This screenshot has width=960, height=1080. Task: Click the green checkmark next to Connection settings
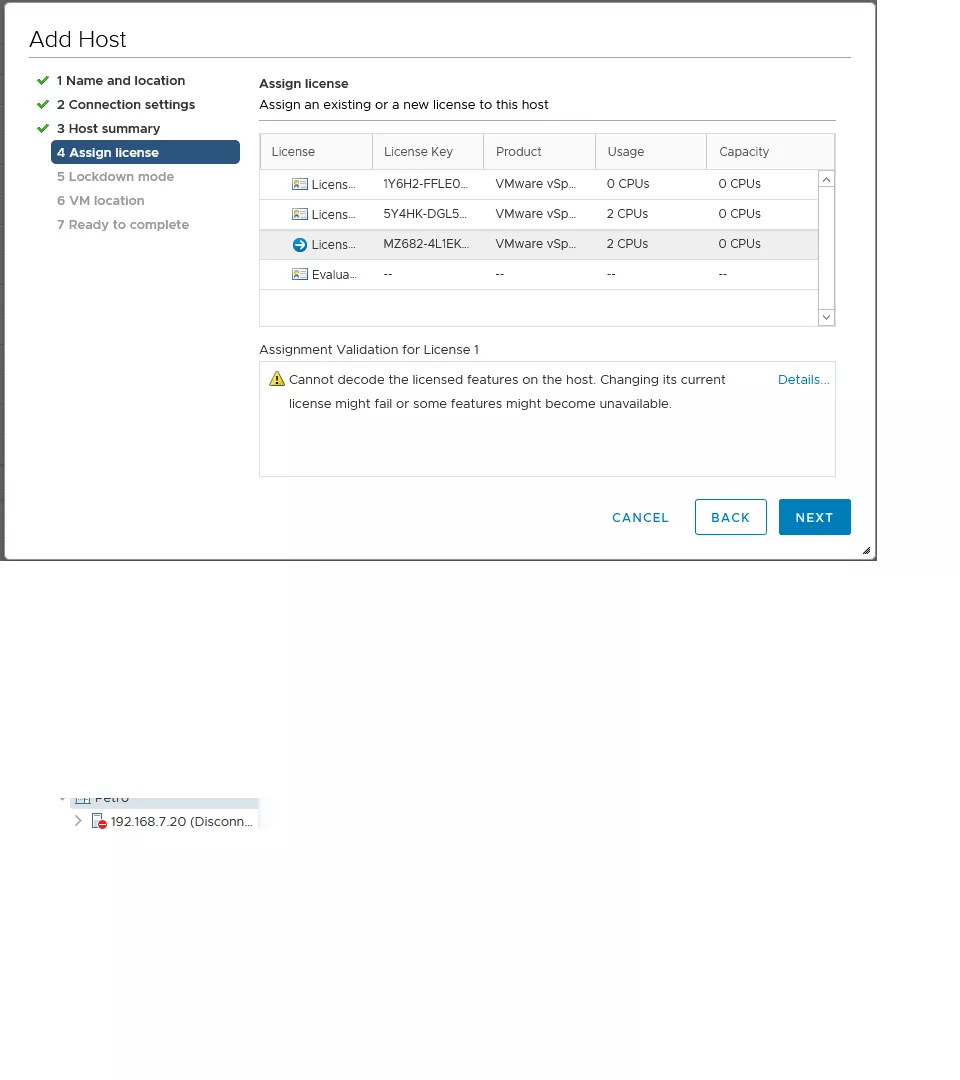click(43, 105)
